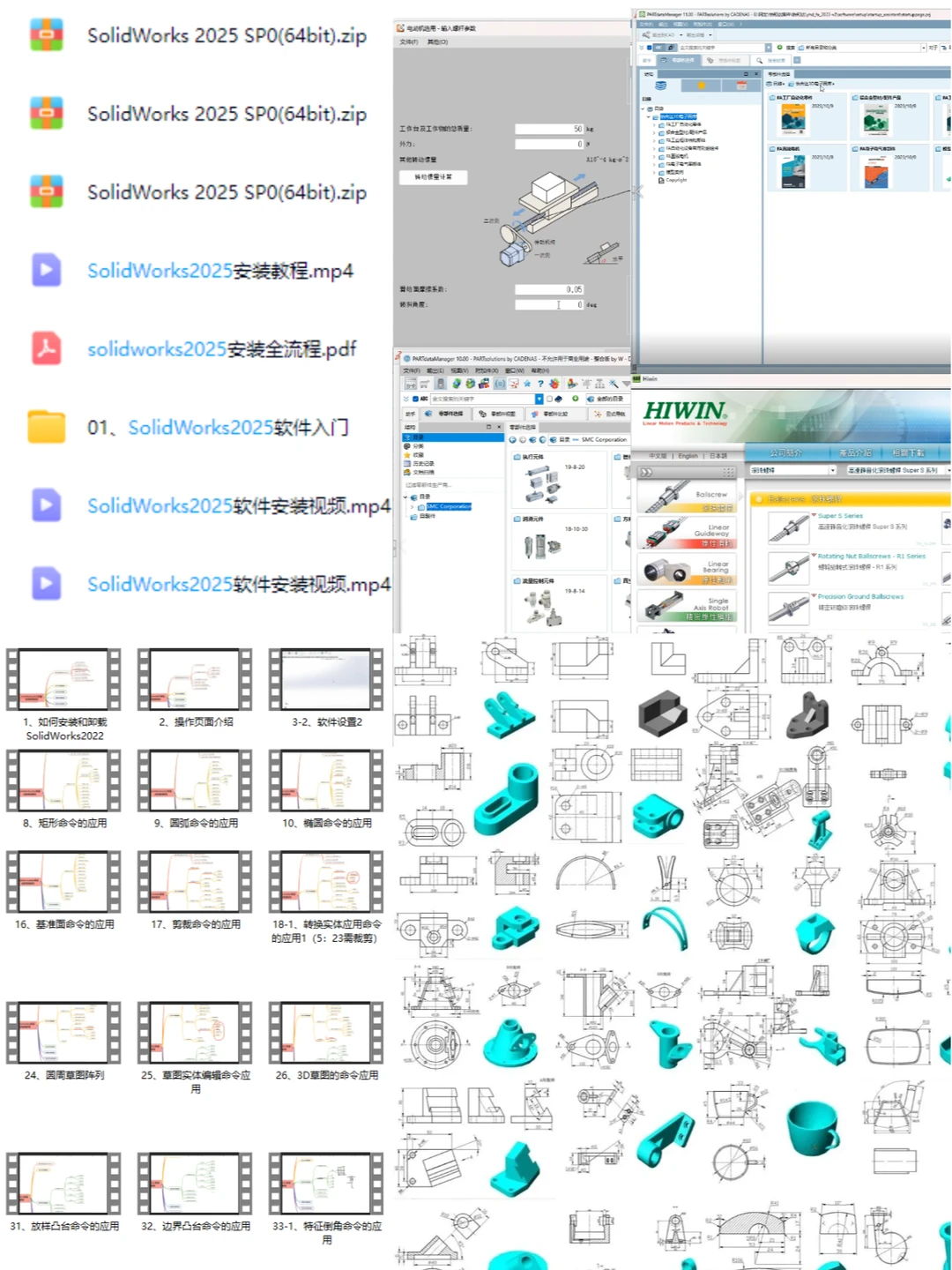
Task: Open keyword search dropdown in PARTdataManager 10
Action: [x=539, y=399]
